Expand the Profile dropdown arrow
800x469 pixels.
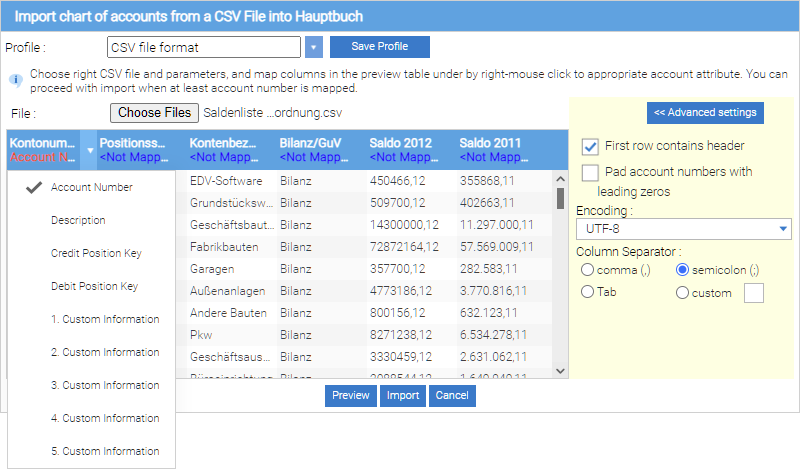[x=314, y=47]
